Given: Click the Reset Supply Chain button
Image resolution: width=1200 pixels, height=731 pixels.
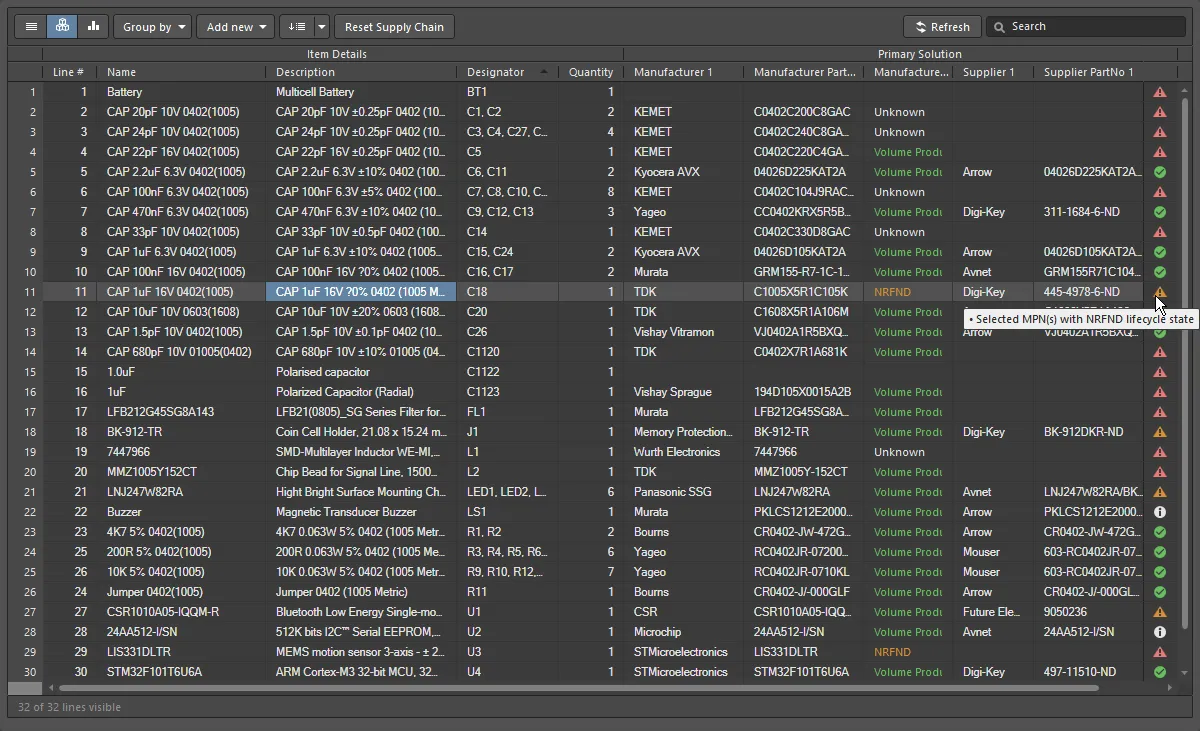Looking at the screenshot, I should tap(394, 27).
